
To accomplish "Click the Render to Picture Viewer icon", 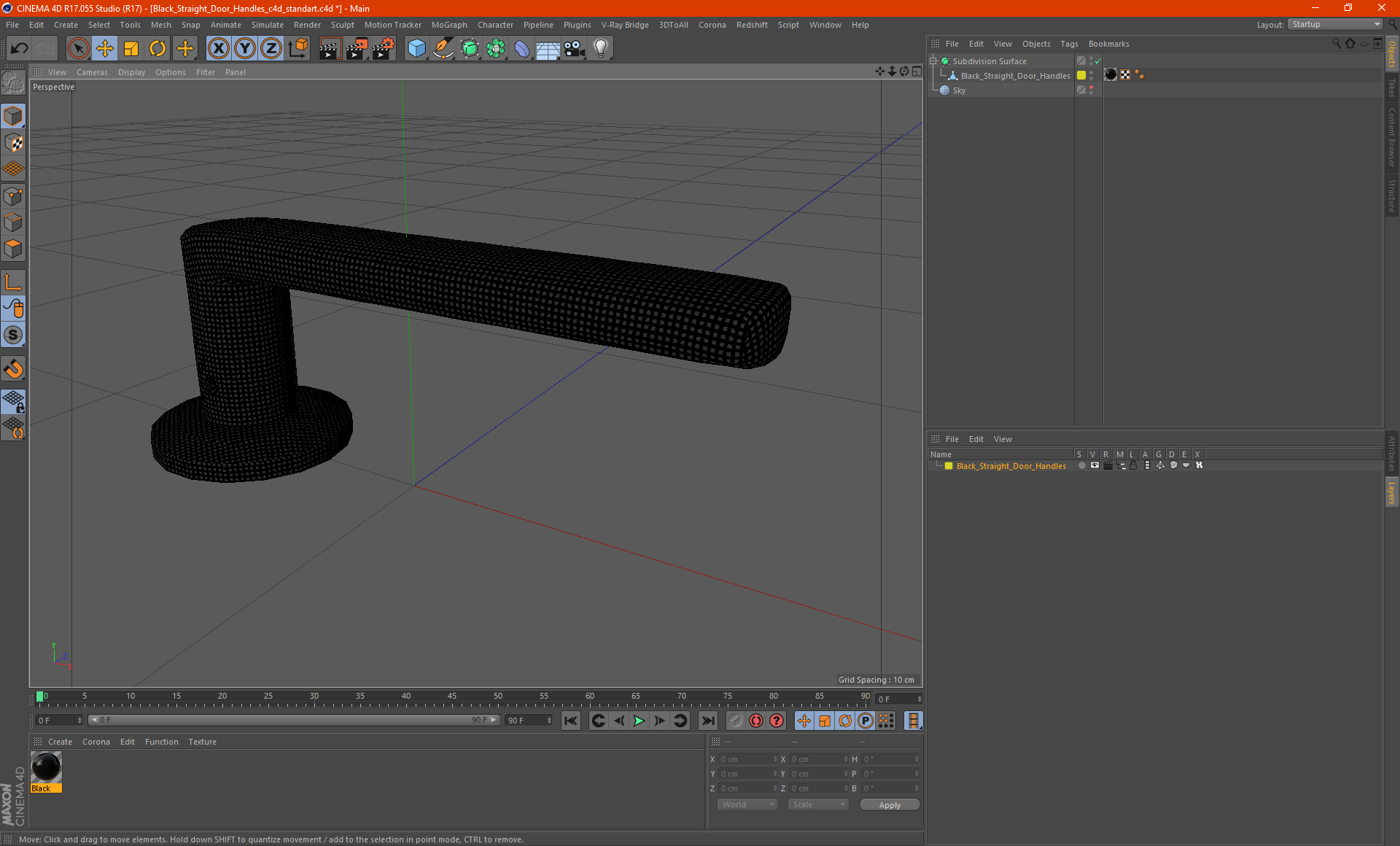I will click(x=357, y=49).
